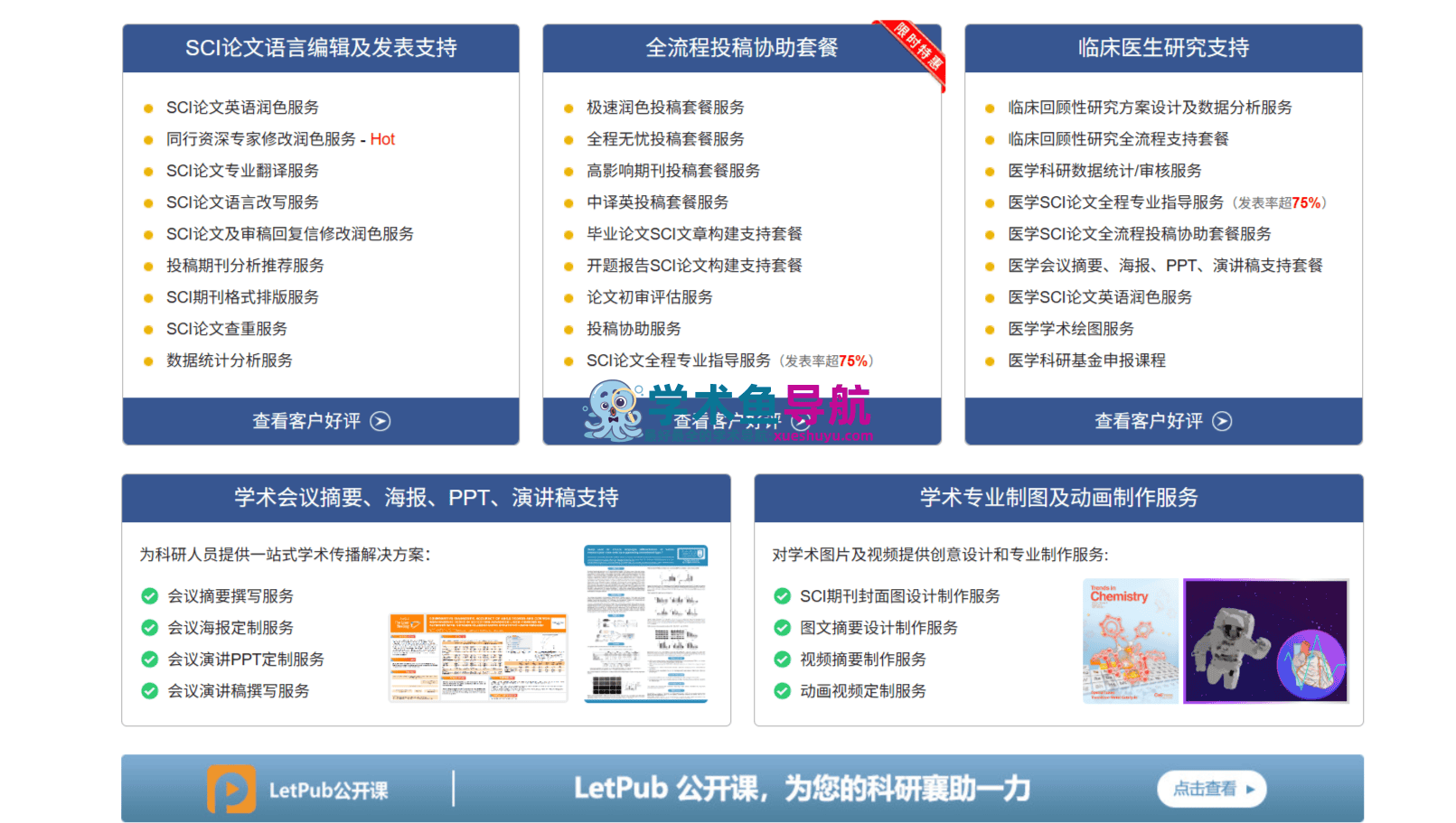
Task: Open 医学SCI论文英语润色服务 link
Action: 1100,297
